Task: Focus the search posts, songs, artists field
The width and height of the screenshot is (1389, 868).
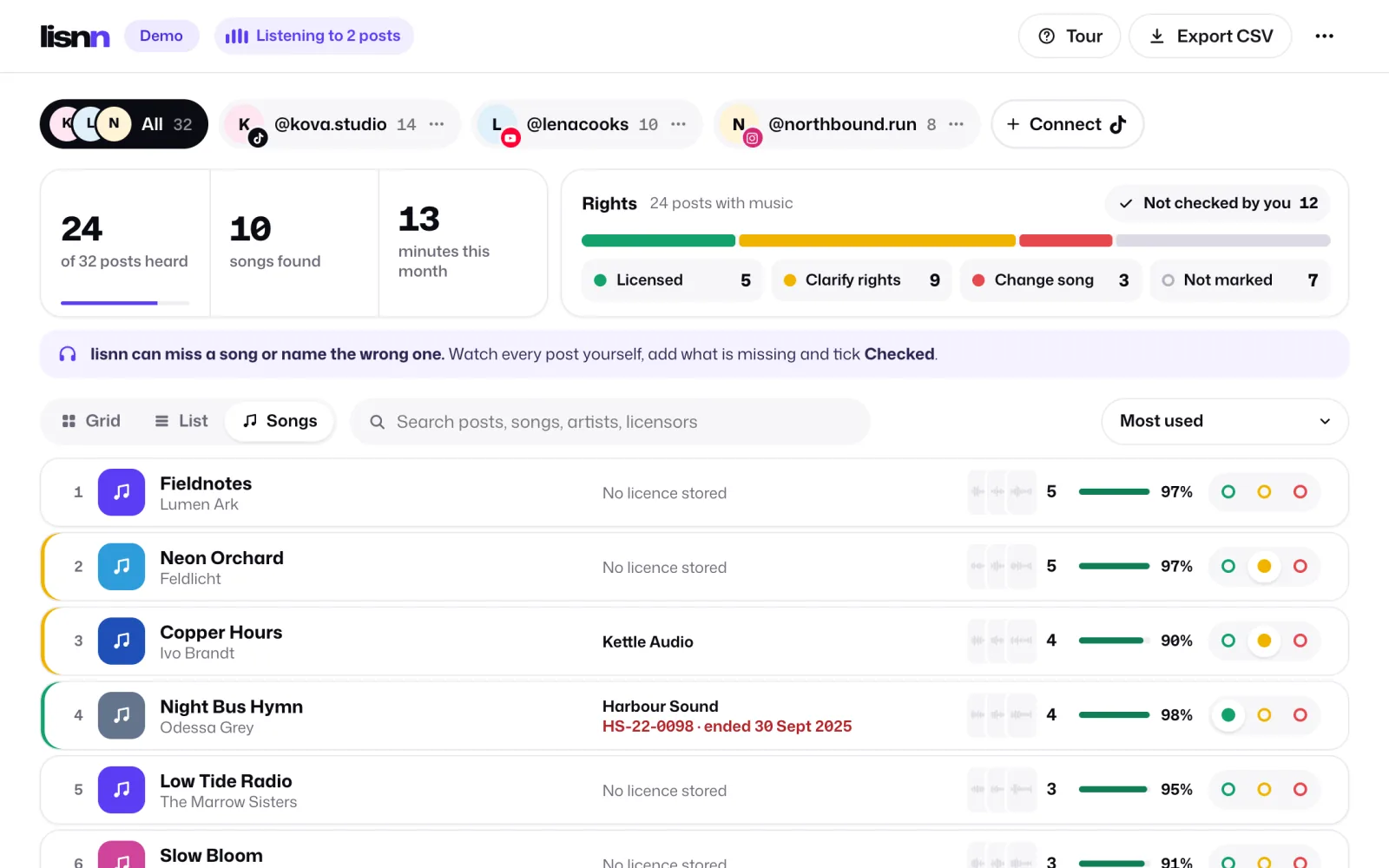Action: (609, 422)
